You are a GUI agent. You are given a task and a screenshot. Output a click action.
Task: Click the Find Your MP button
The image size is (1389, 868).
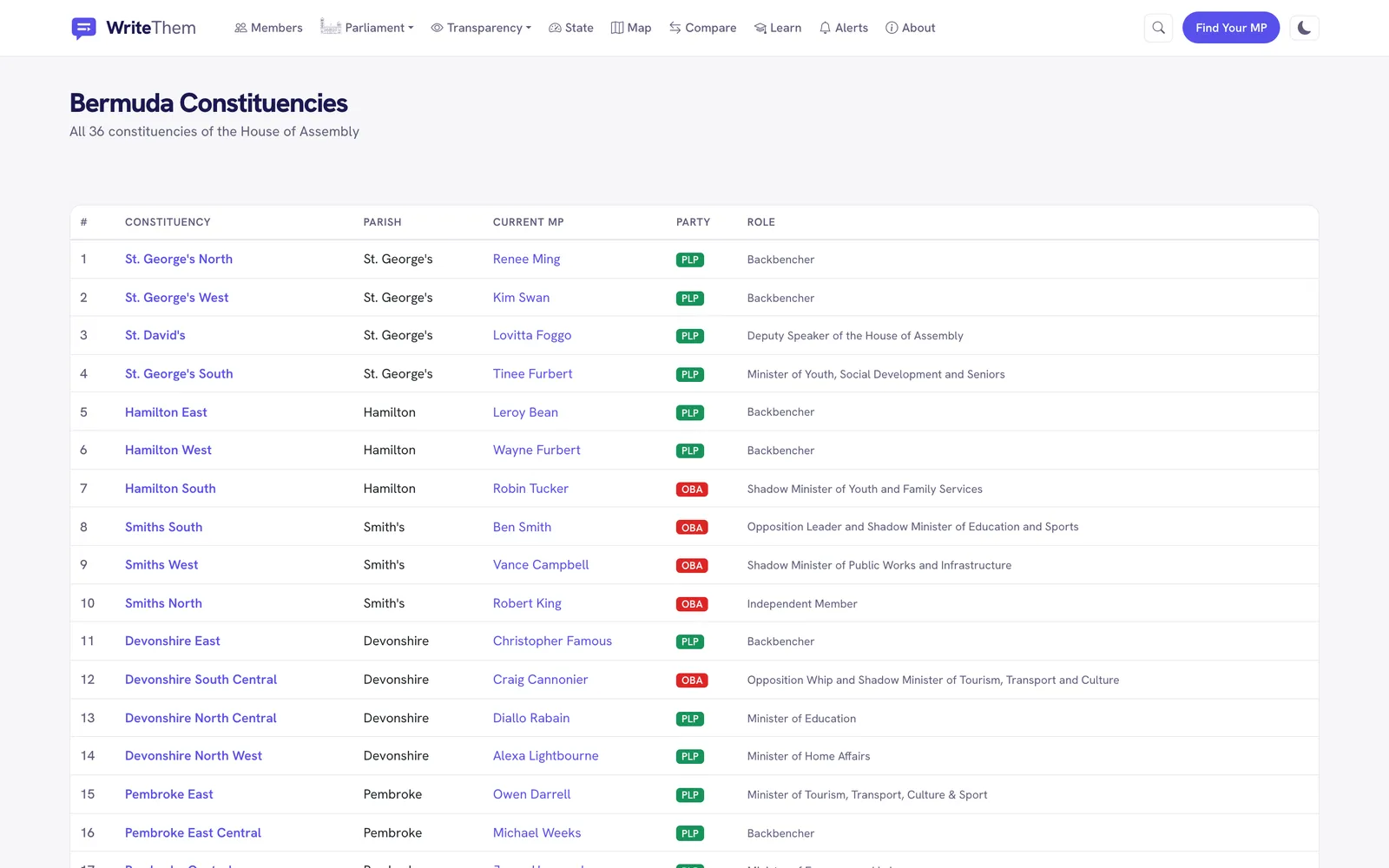[x=1231, y=28]
